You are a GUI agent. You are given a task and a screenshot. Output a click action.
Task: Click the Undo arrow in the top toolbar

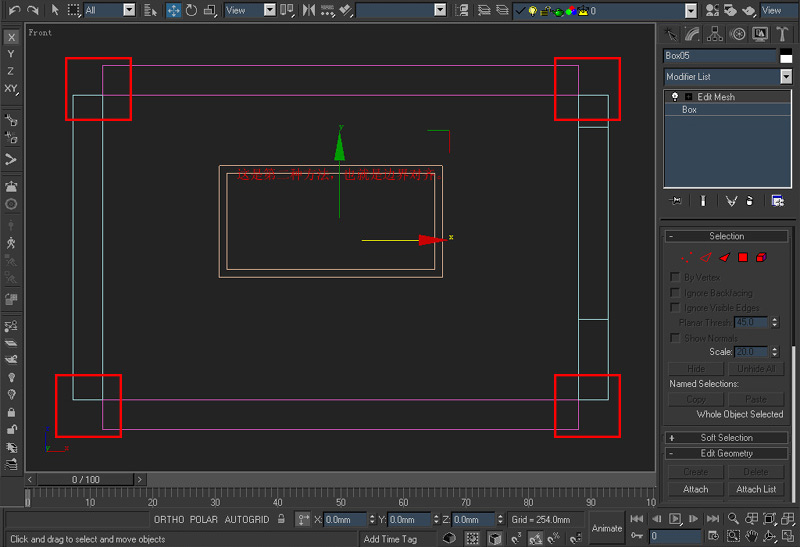[x=14, y=10]
